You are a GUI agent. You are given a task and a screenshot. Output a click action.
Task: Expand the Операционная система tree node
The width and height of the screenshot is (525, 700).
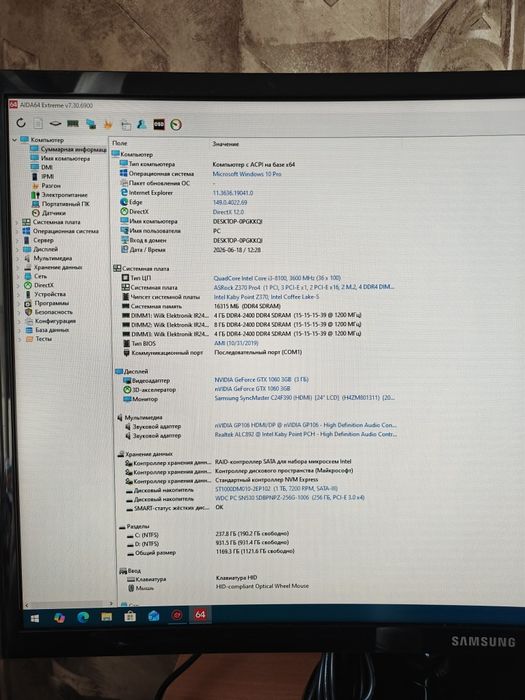18,231
